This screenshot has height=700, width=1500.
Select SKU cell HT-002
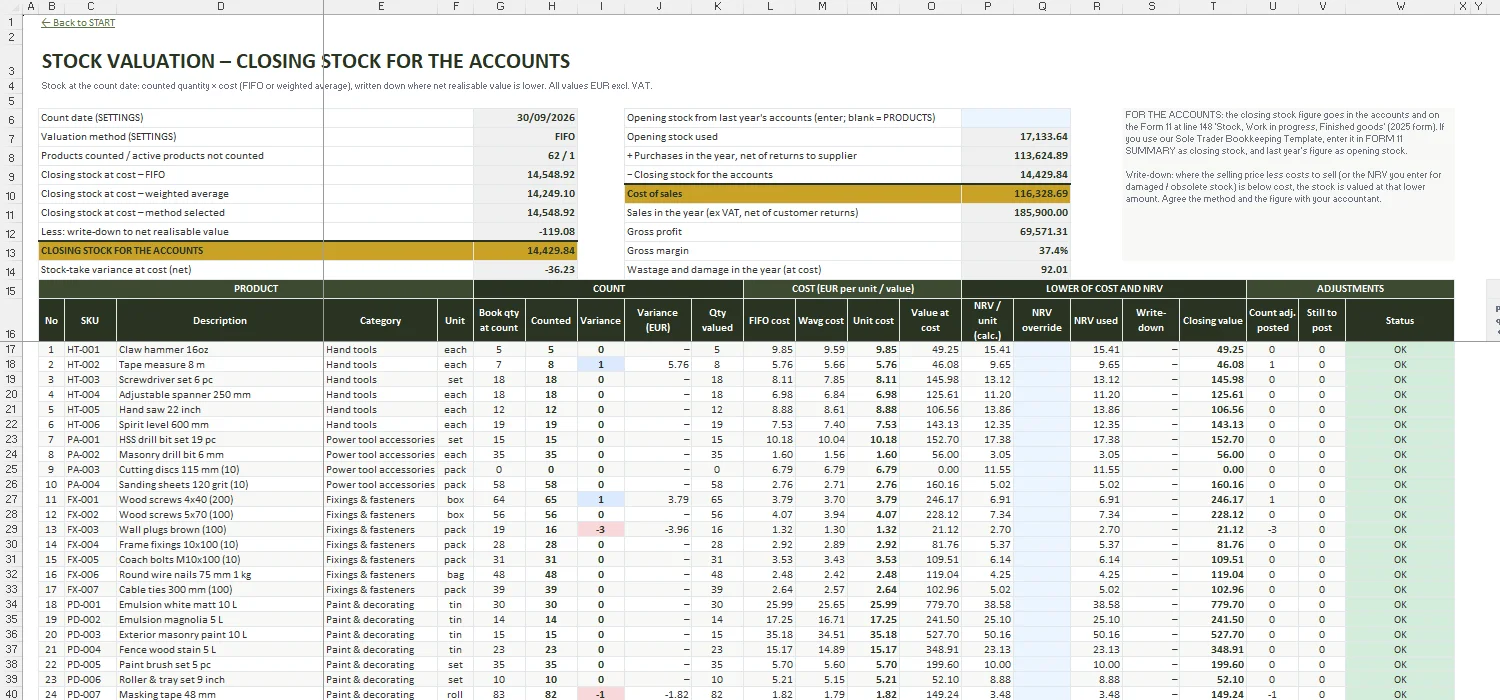tap(90, 365)
